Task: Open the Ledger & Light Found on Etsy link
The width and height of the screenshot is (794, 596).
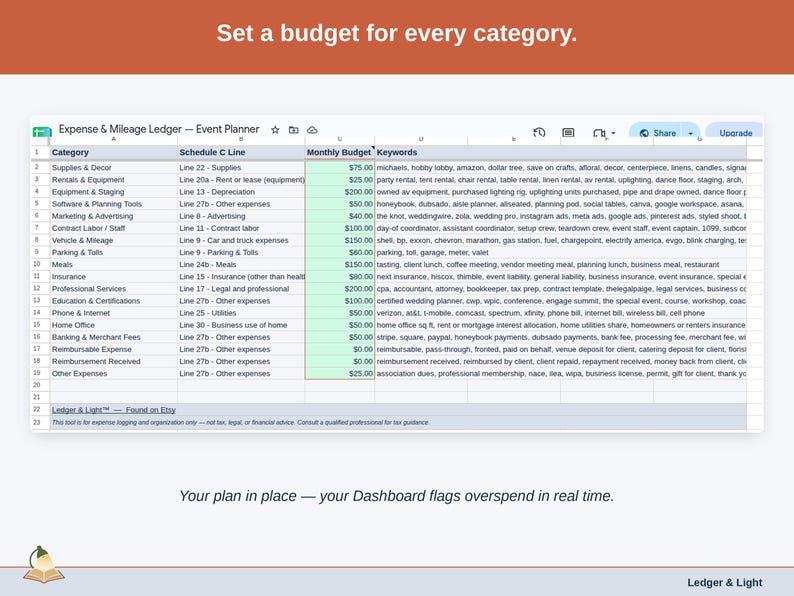Action: point(113,410)
